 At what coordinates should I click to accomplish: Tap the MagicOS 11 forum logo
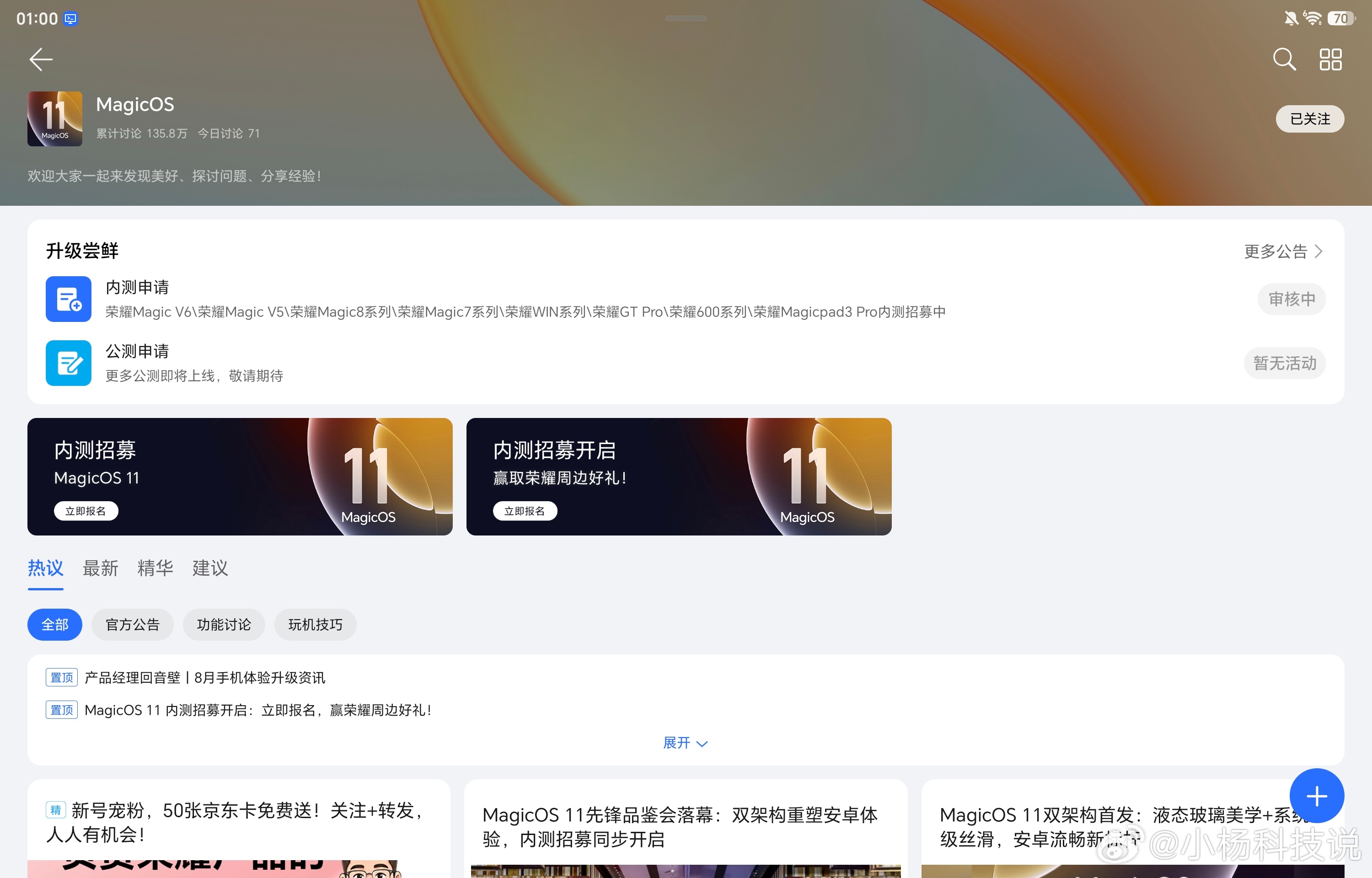(55, 118)
